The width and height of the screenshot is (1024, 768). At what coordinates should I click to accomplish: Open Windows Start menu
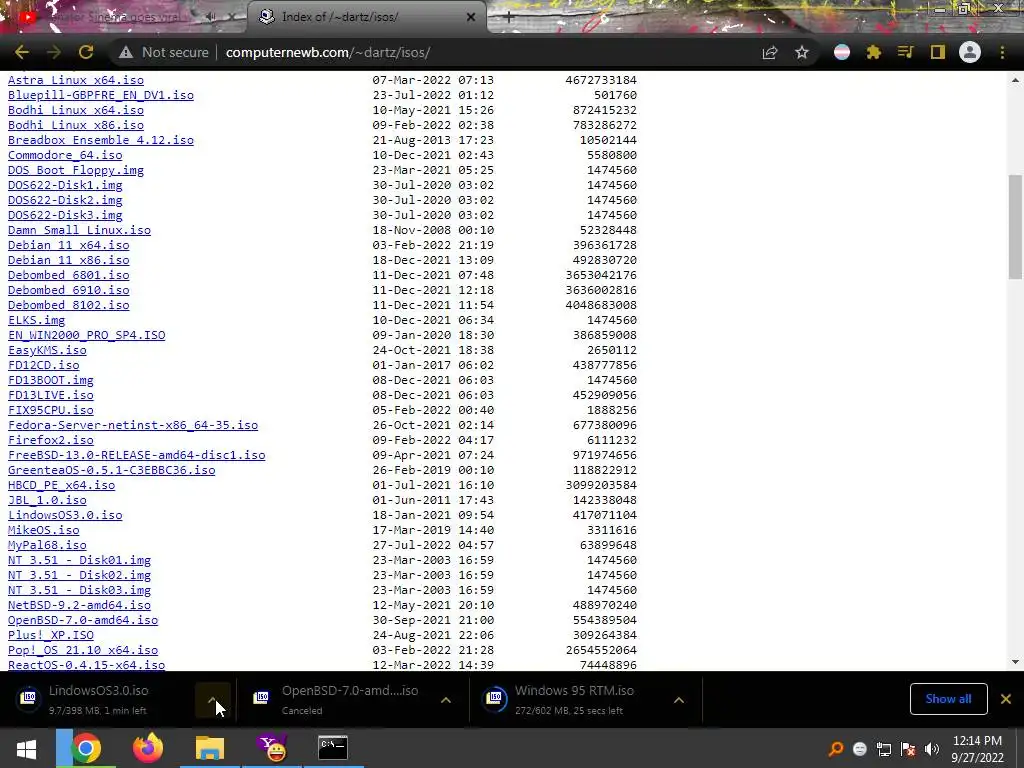[x=26, y=748]
